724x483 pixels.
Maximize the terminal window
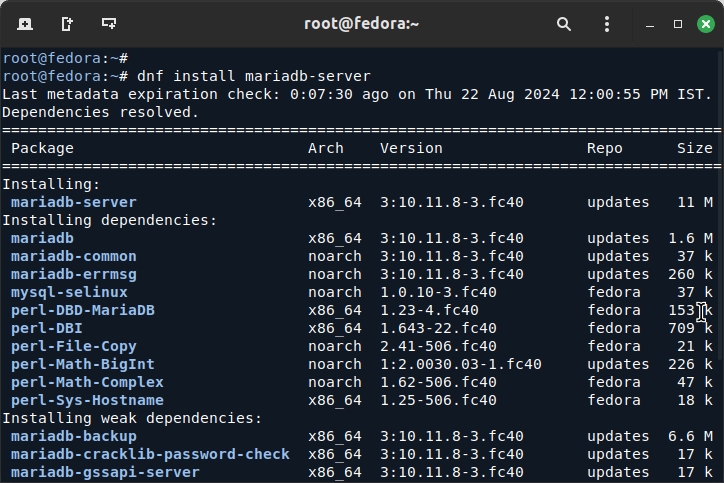tap(678, 24)
